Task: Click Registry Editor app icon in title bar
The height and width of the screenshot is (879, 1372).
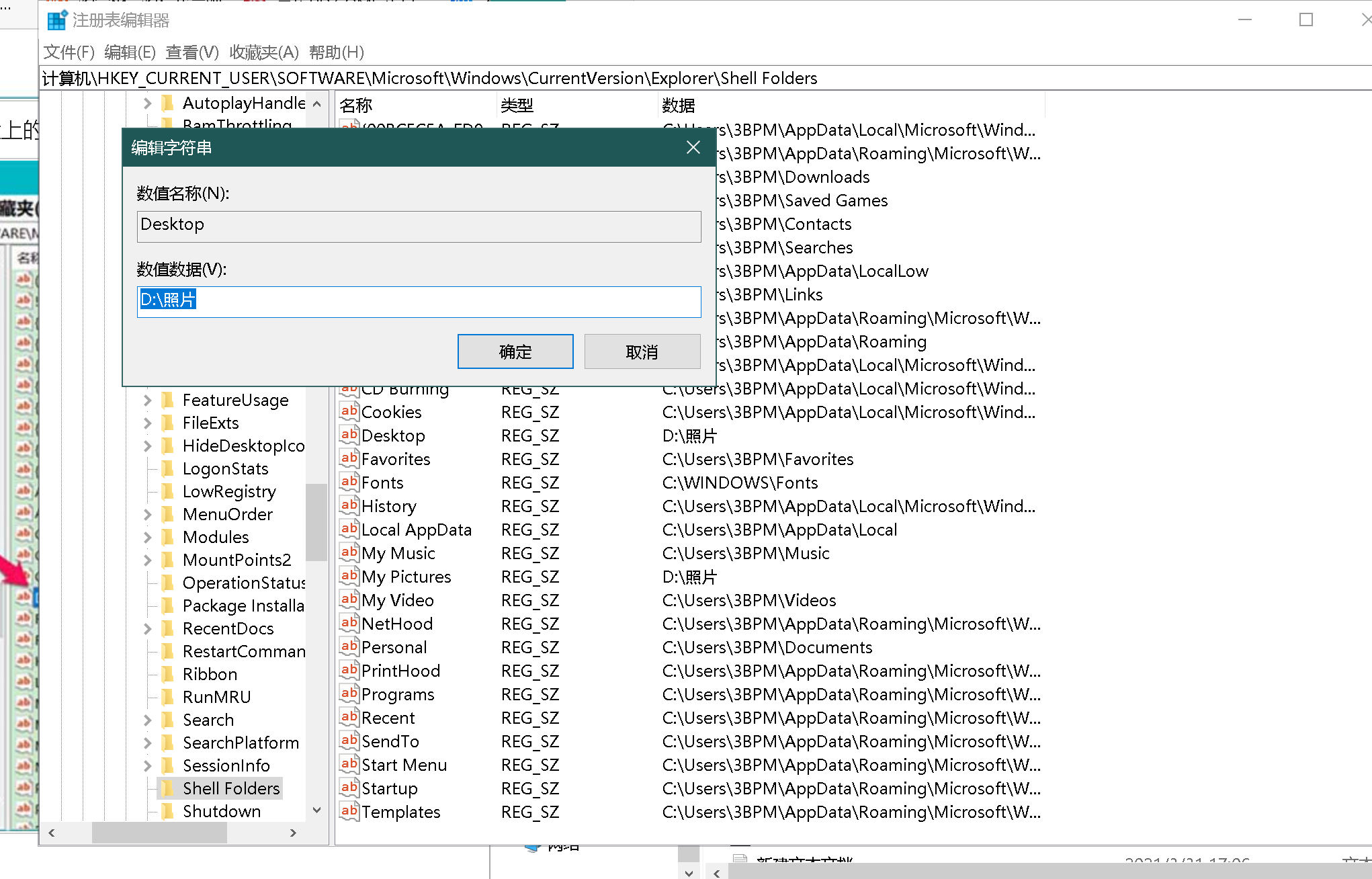Action: click(57, 20)
